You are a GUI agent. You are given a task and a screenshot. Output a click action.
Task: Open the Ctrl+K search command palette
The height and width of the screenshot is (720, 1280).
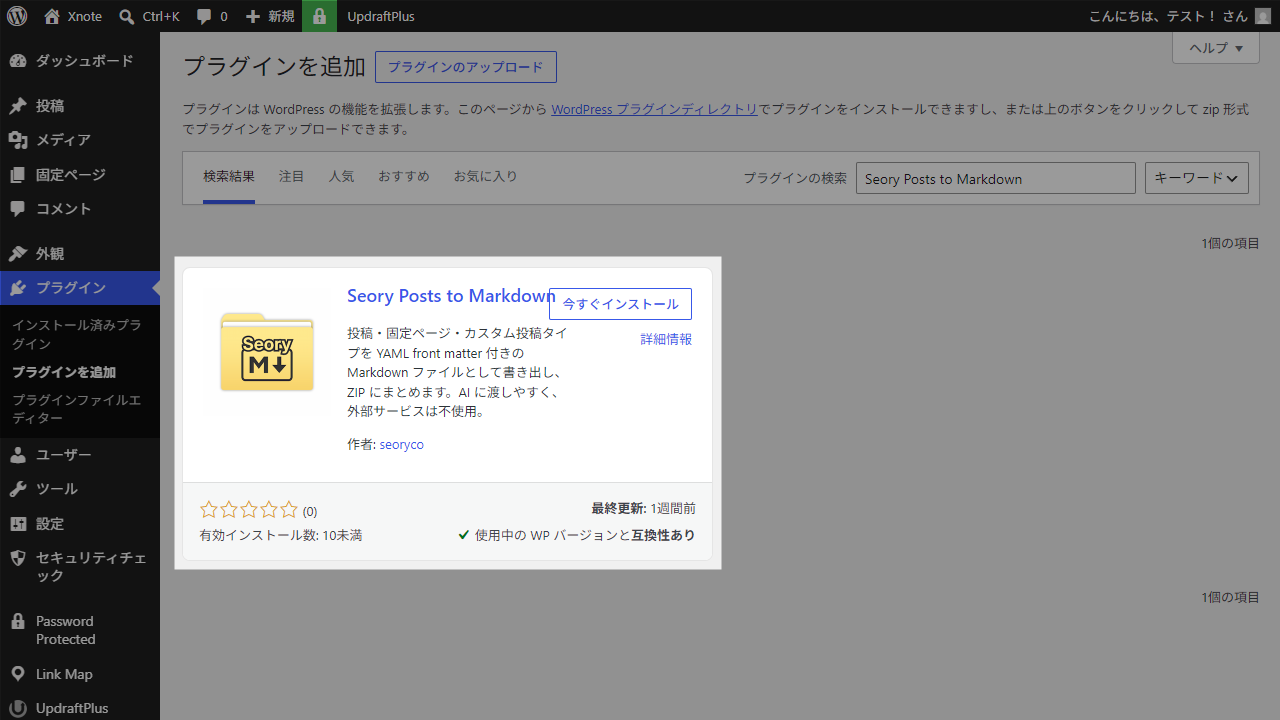tap(149, 16)
